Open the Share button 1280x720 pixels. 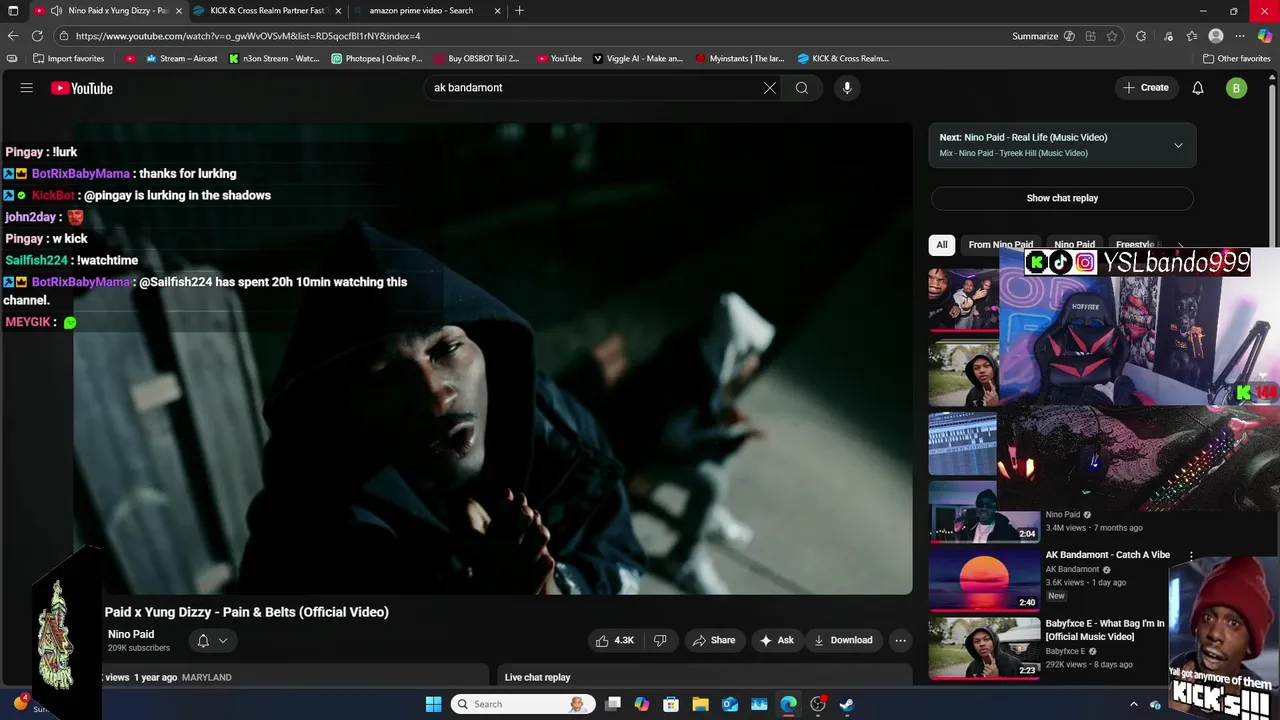pos(714,640)
